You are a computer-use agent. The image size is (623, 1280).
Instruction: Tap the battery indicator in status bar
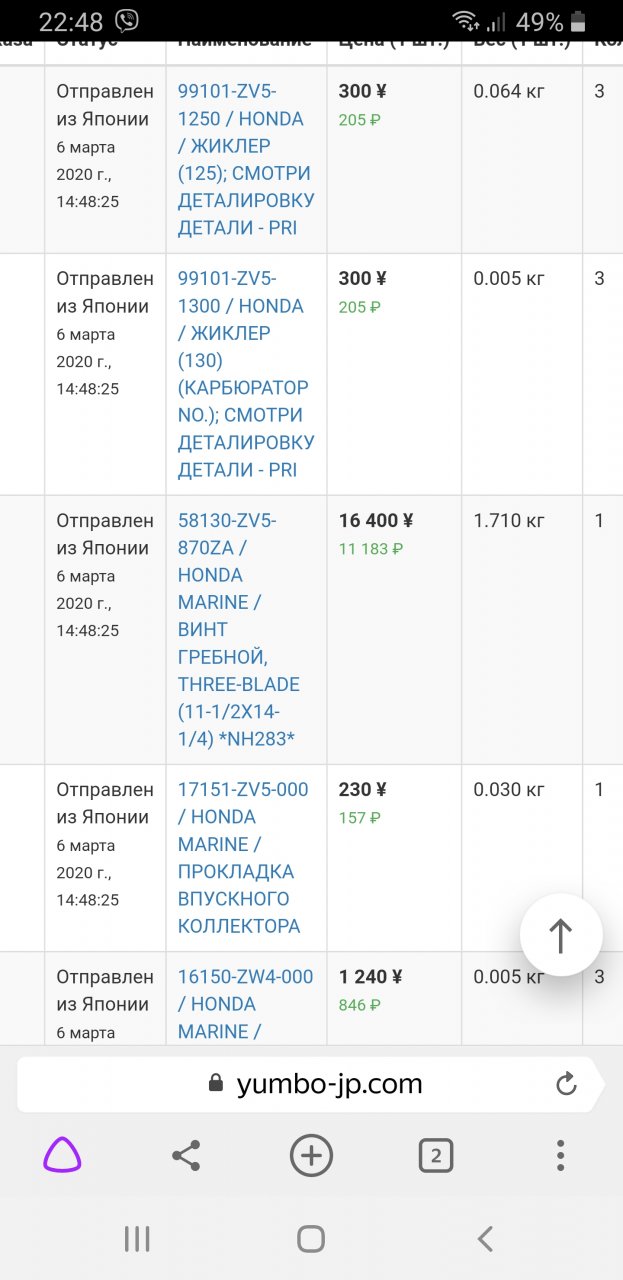tap(577, 21)
